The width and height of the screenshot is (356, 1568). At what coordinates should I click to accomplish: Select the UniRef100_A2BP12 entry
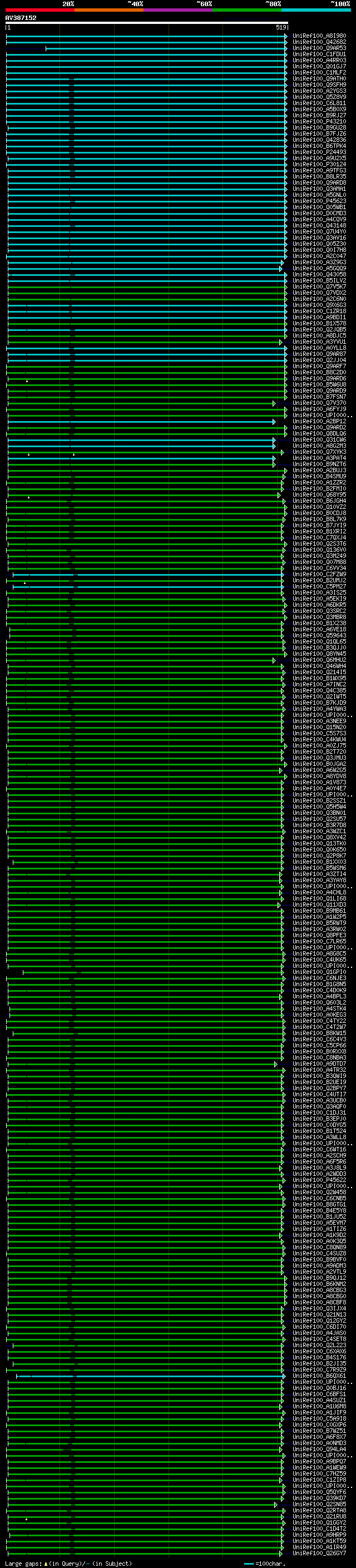(319, 421)
